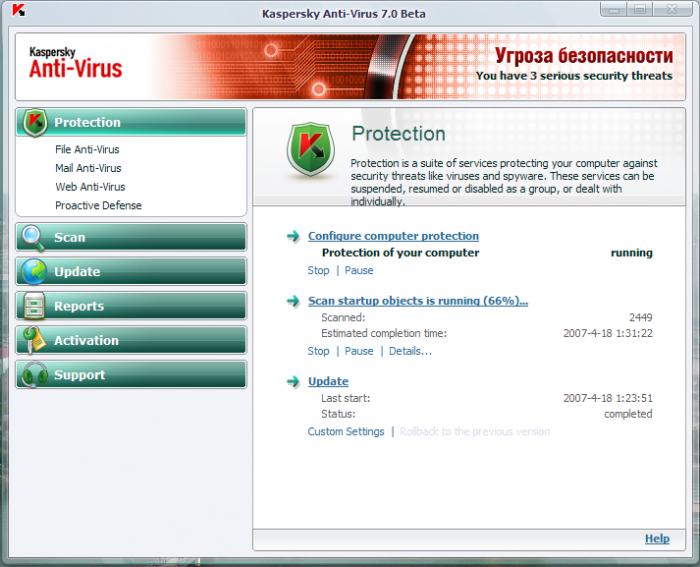Click the shield icon on Protection tab
Screen dimensions: 700x567
pos(35,122)
